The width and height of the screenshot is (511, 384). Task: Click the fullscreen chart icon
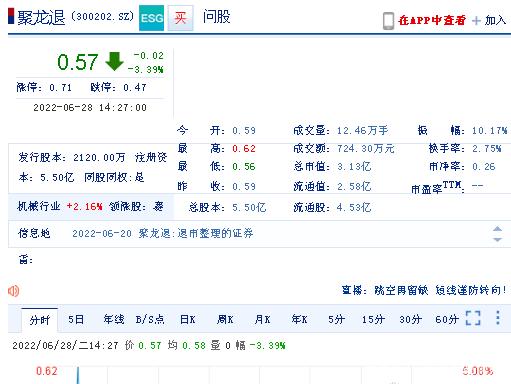click(x=473, y=318)
